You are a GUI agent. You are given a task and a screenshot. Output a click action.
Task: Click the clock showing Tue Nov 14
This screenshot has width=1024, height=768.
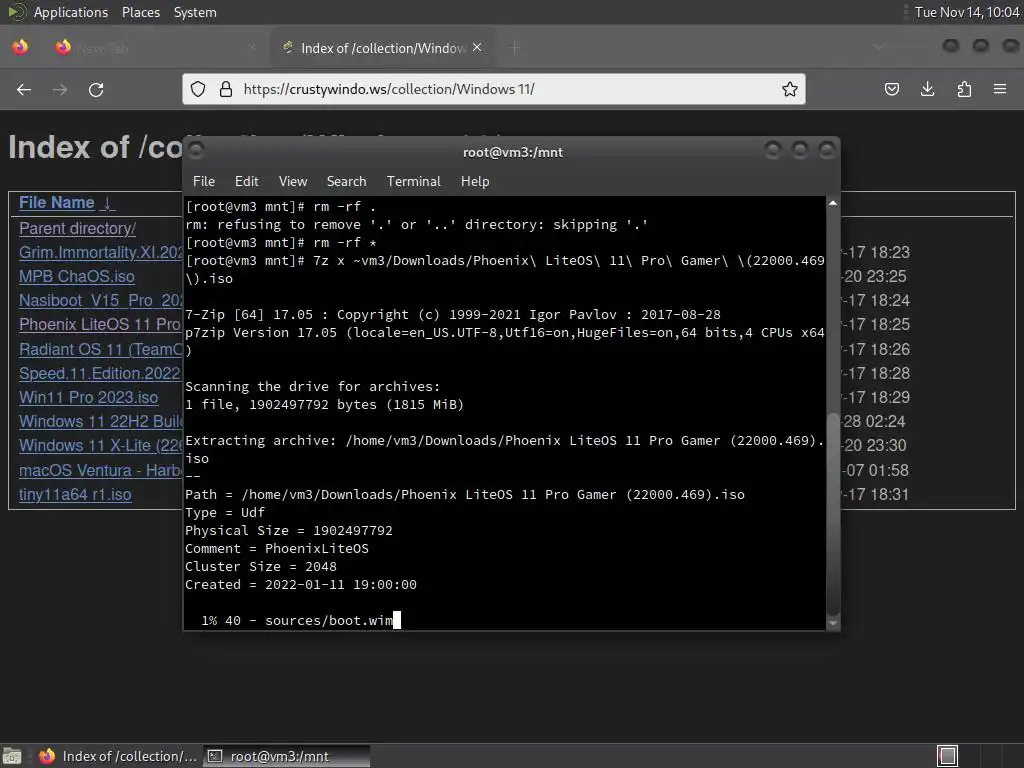tap(967, 12)
